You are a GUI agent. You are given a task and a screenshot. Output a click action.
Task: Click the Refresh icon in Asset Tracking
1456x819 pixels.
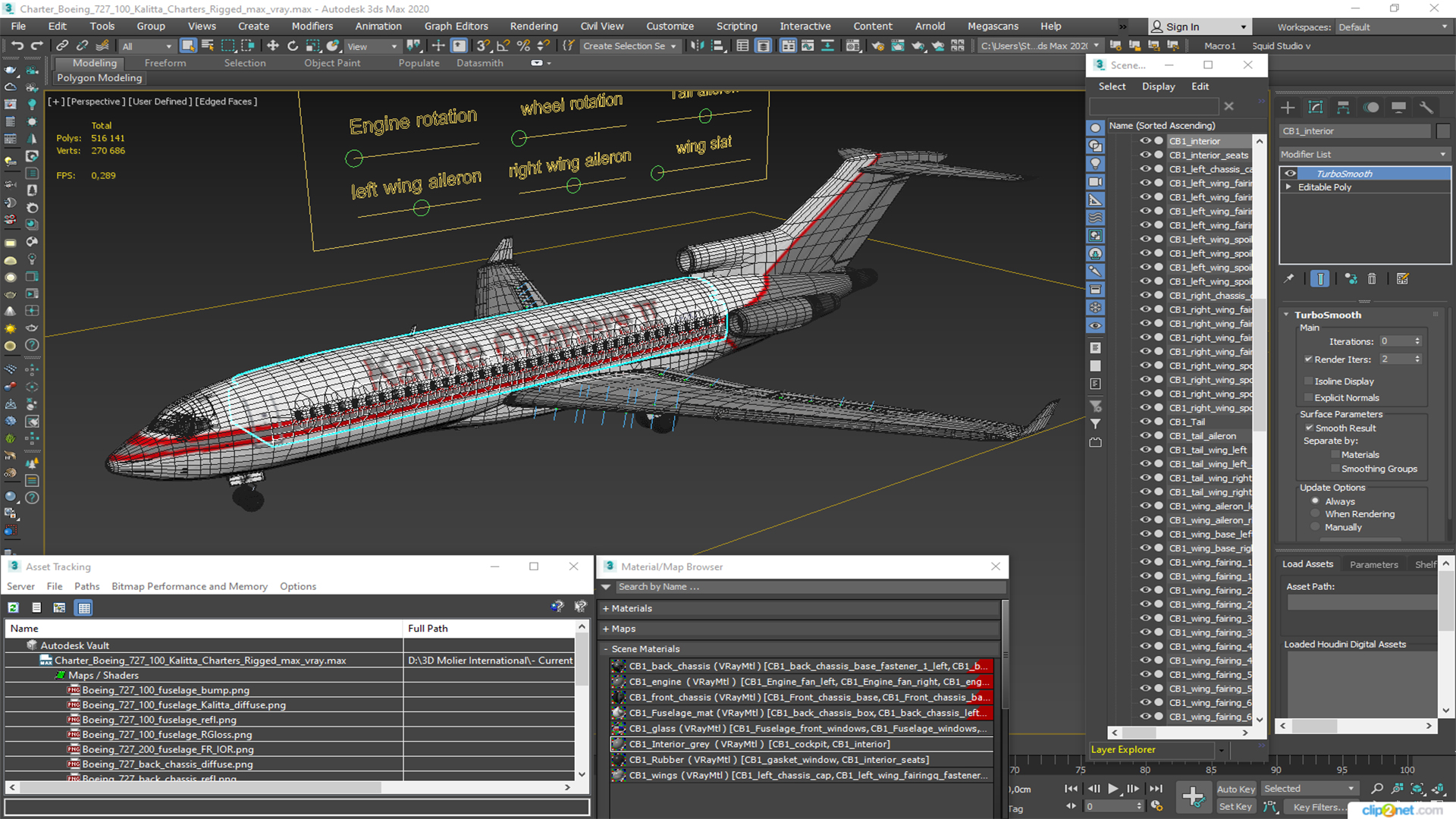[14, 607]
